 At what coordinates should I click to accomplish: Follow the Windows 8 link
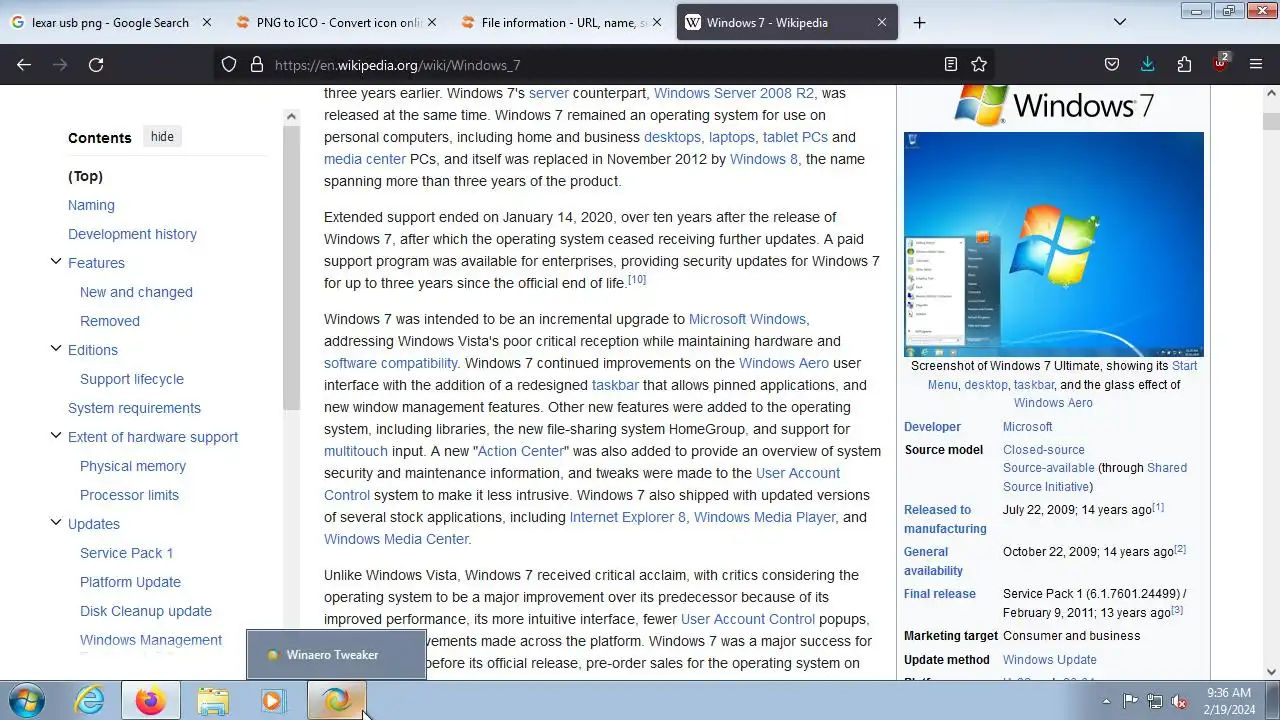coord(764,159)
